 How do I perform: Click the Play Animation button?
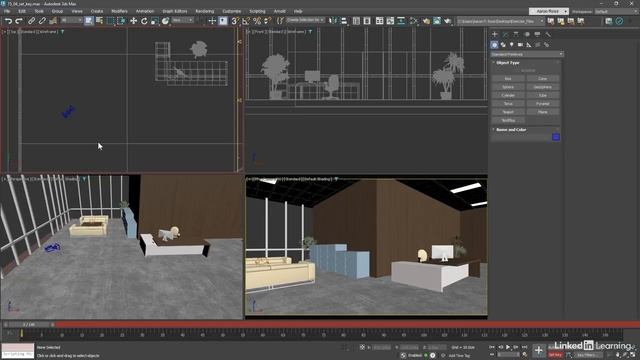(508, 347)
